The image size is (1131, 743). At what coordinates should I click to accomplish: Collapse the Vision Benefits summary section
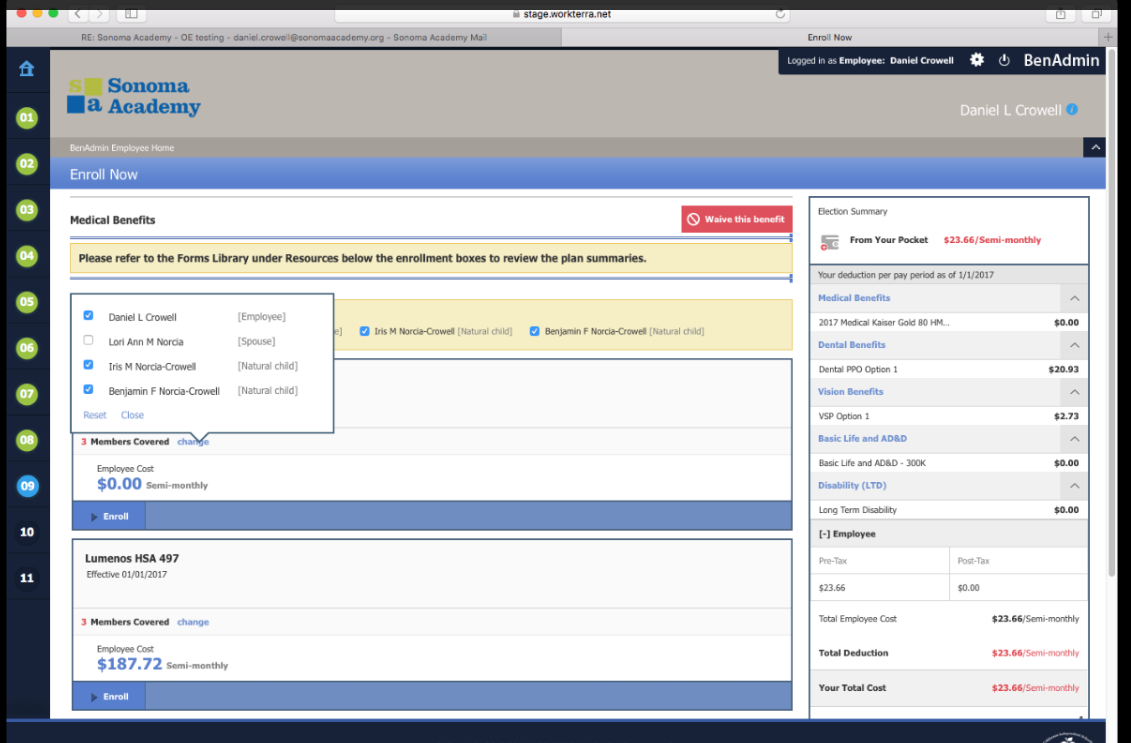coord(1074,392)
